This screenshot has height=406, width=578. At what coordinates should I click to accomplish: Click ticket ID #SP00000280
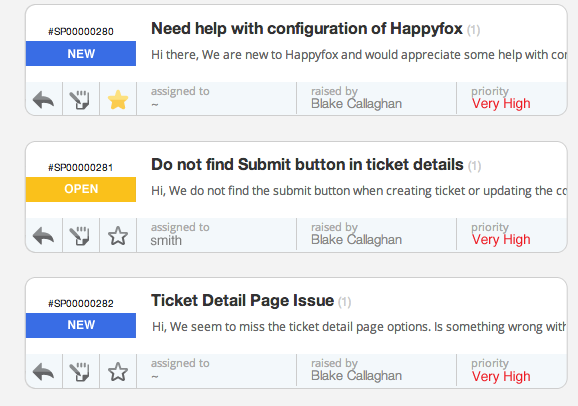pos(81,31)
